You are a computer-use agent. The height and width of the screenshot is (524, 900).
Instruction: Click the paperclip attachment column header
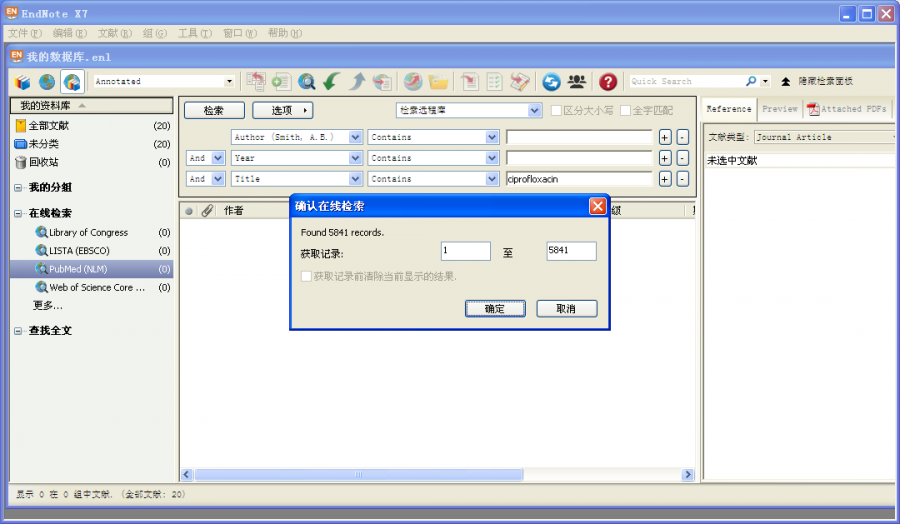coord(207,211)
